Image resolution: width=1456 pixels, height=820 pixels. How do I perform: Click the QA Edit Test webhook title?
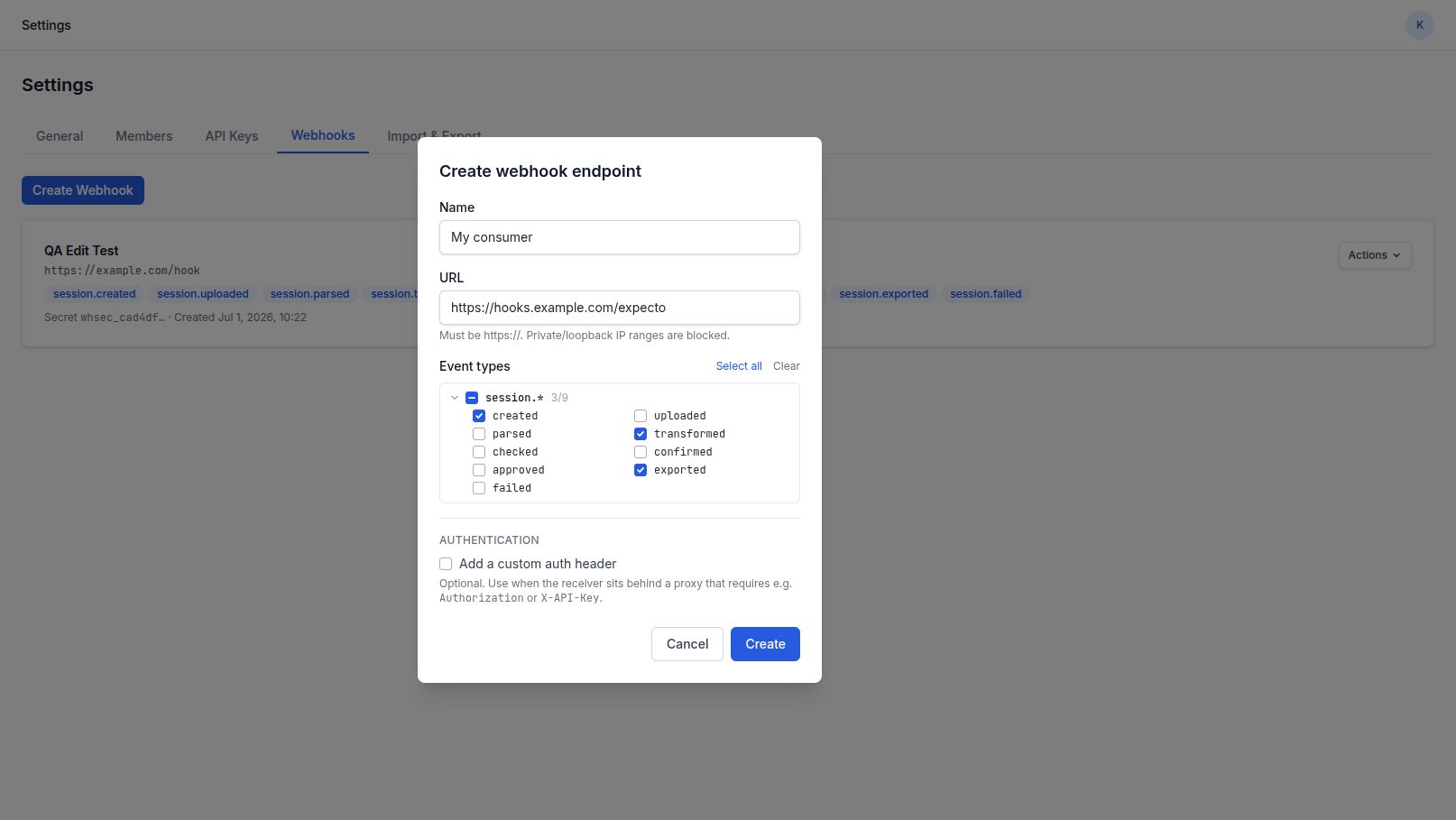(81, 251)
